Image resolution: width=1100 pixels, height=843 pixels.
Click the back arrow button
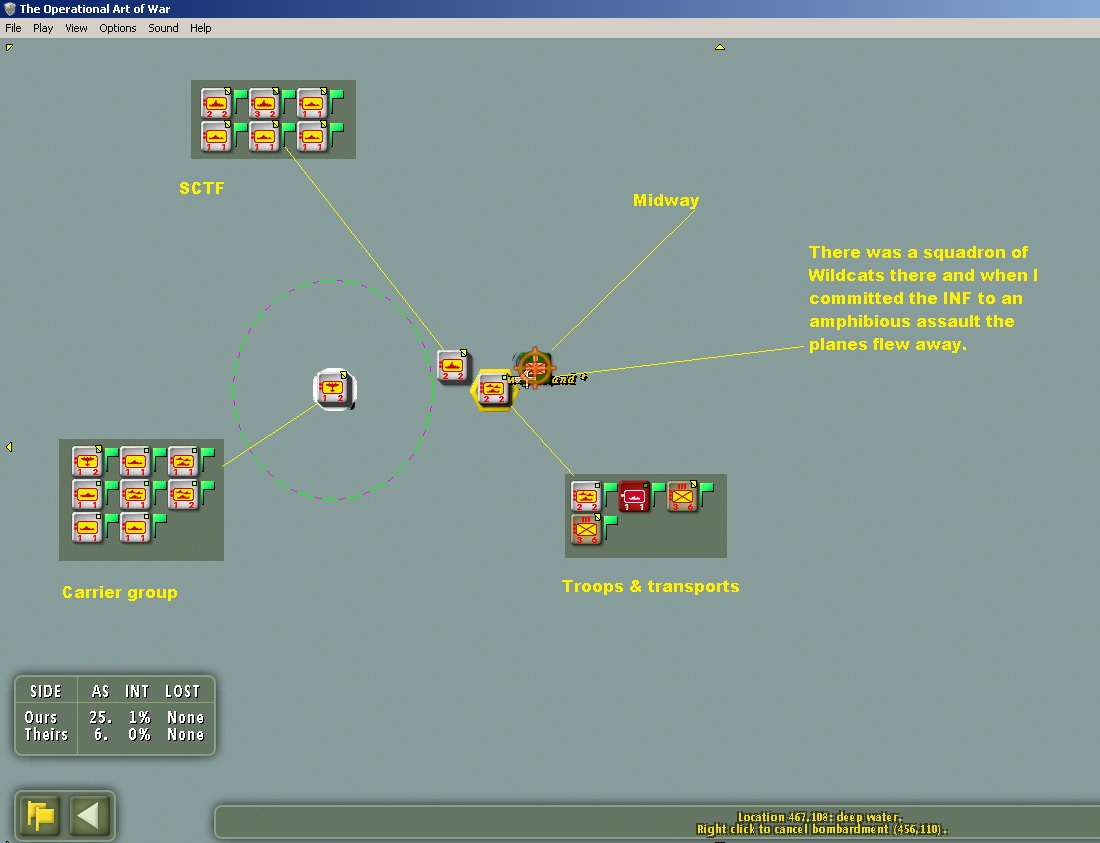88,816
